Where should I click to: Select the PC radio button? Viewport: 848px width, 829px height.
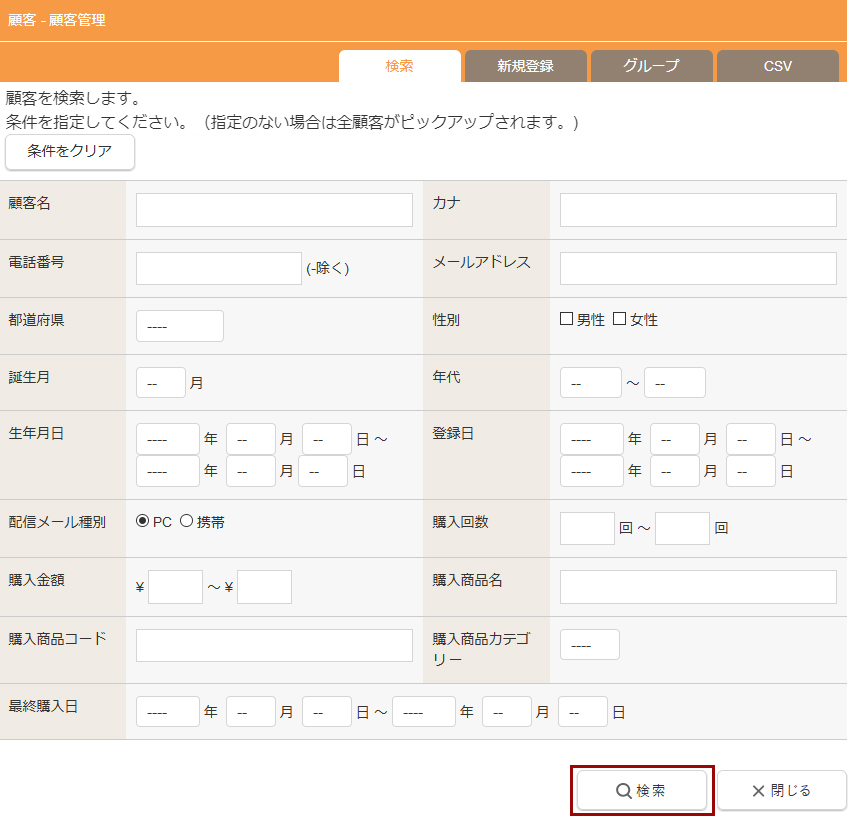[x=142, y=521]
